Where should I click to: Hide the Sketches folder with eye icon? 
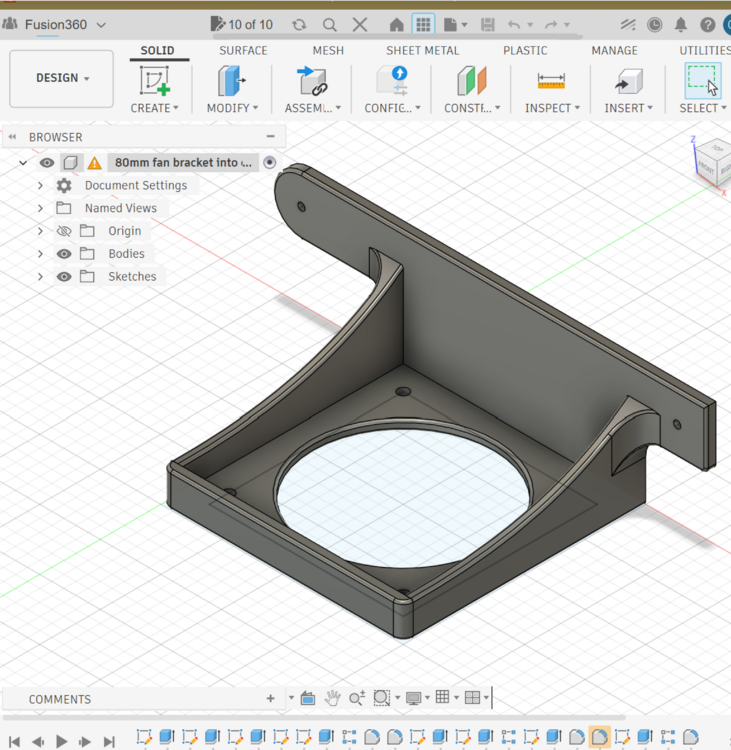[x=64, y=276]
